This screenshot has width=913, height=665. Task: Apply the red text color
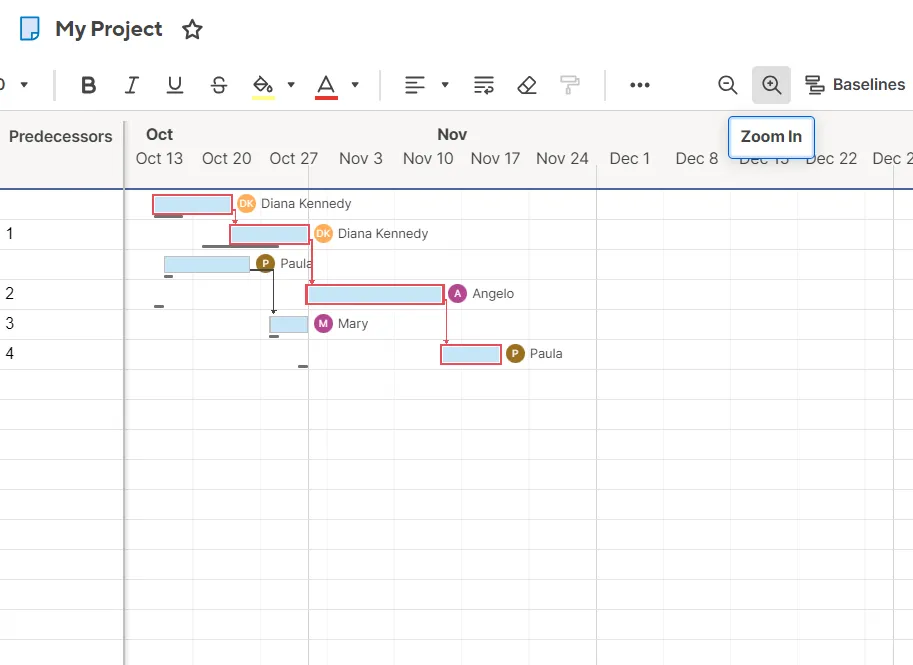tap(326, 86)
